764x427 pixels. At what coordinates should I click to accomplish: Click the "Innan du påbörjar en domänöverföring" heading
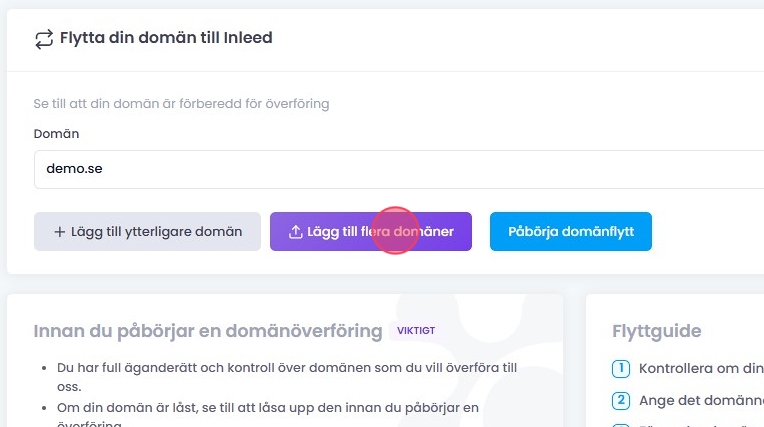coord(207,331)
